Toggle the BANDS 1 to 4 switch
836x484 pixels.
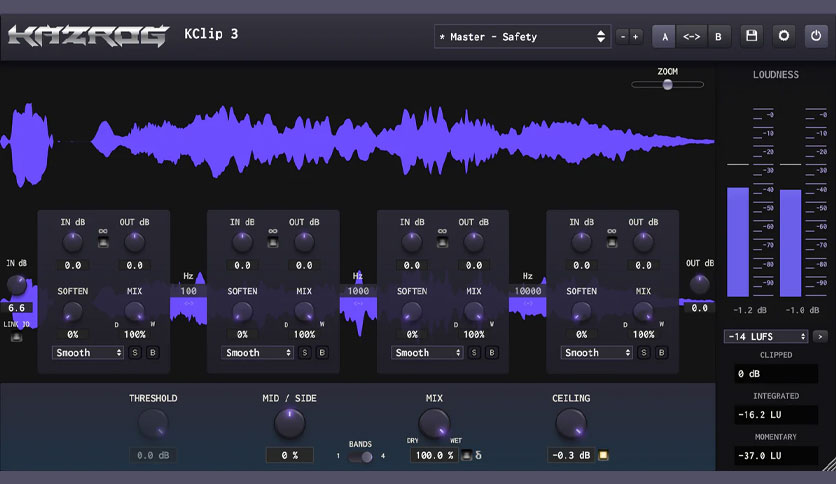coord(361,457)
